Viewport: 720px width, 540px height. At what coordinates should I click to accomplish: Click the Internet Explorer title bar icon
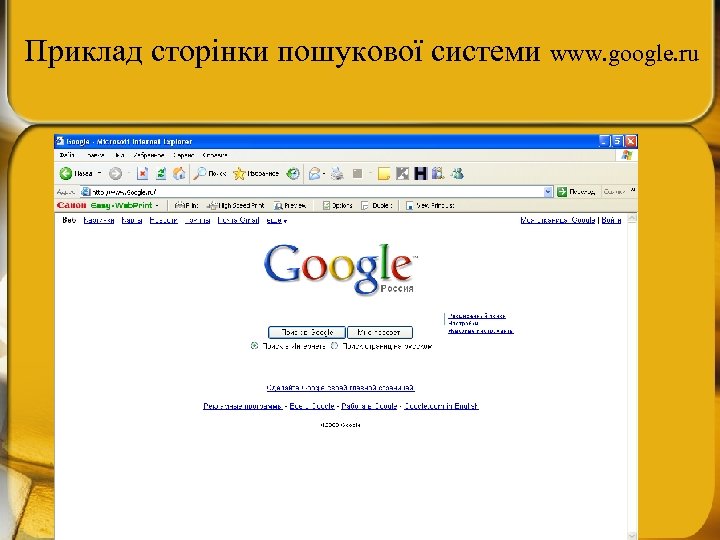[60, 141]
